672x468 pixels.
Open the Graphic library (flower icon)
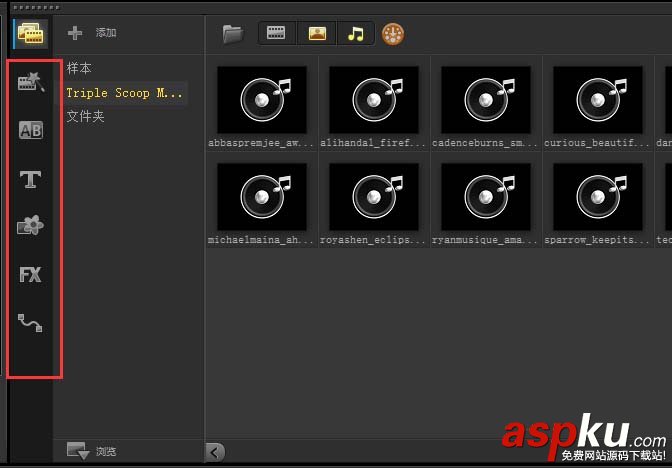coord(30,225)
